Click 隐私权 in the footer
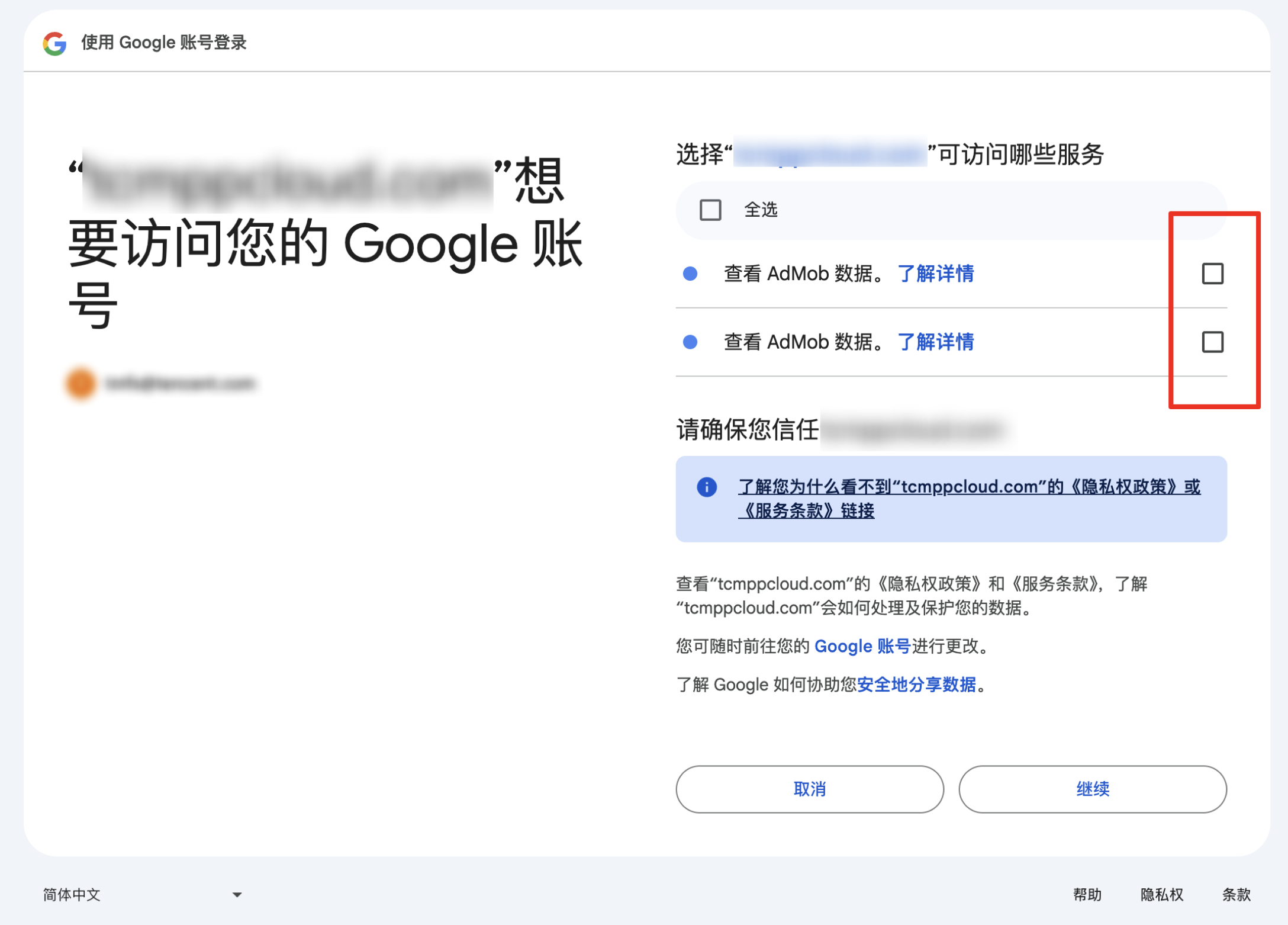 (x=1161, y=894)
